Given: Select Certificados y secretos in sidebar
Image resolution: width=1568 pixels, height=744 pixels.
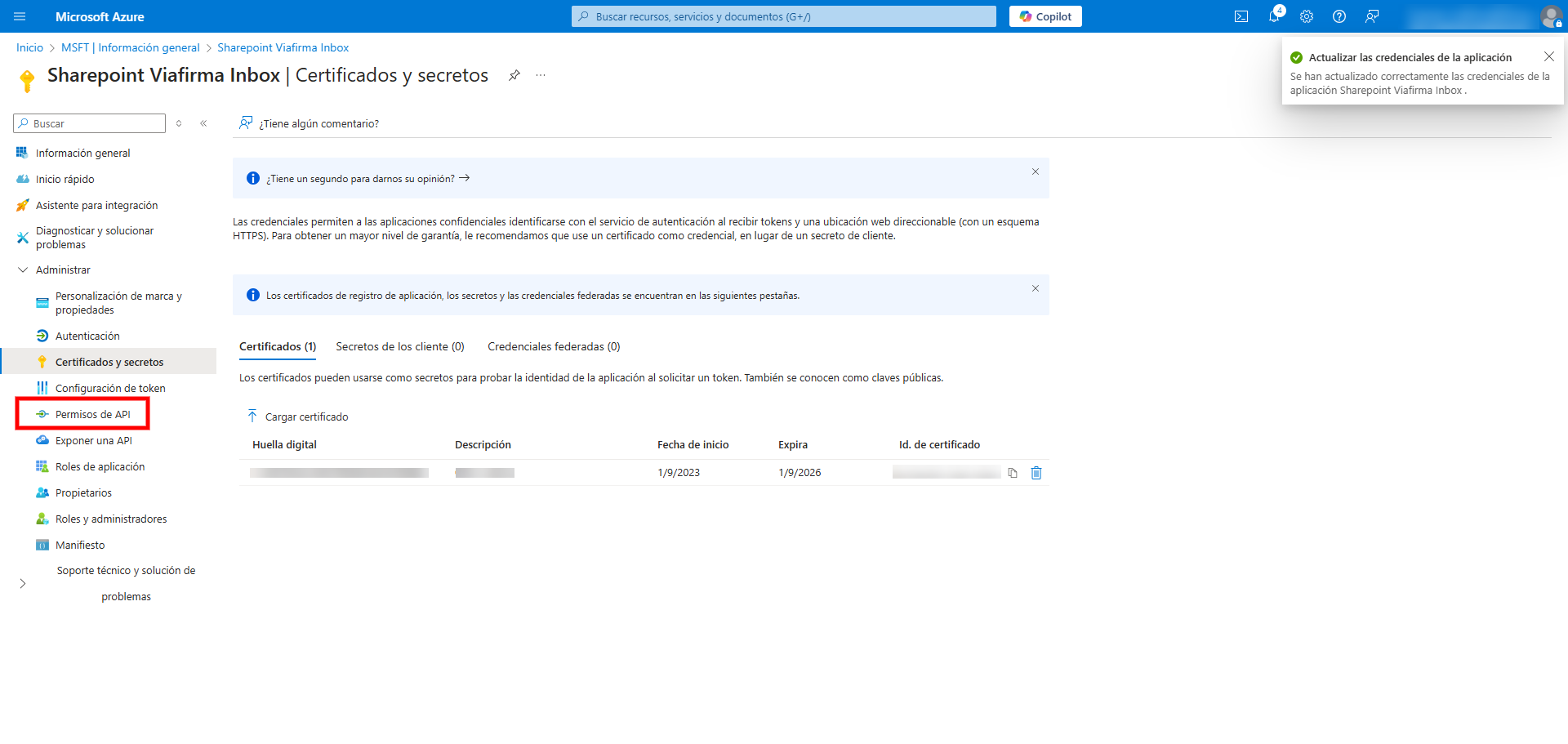Looking at the screenshot, I should 108,362.
